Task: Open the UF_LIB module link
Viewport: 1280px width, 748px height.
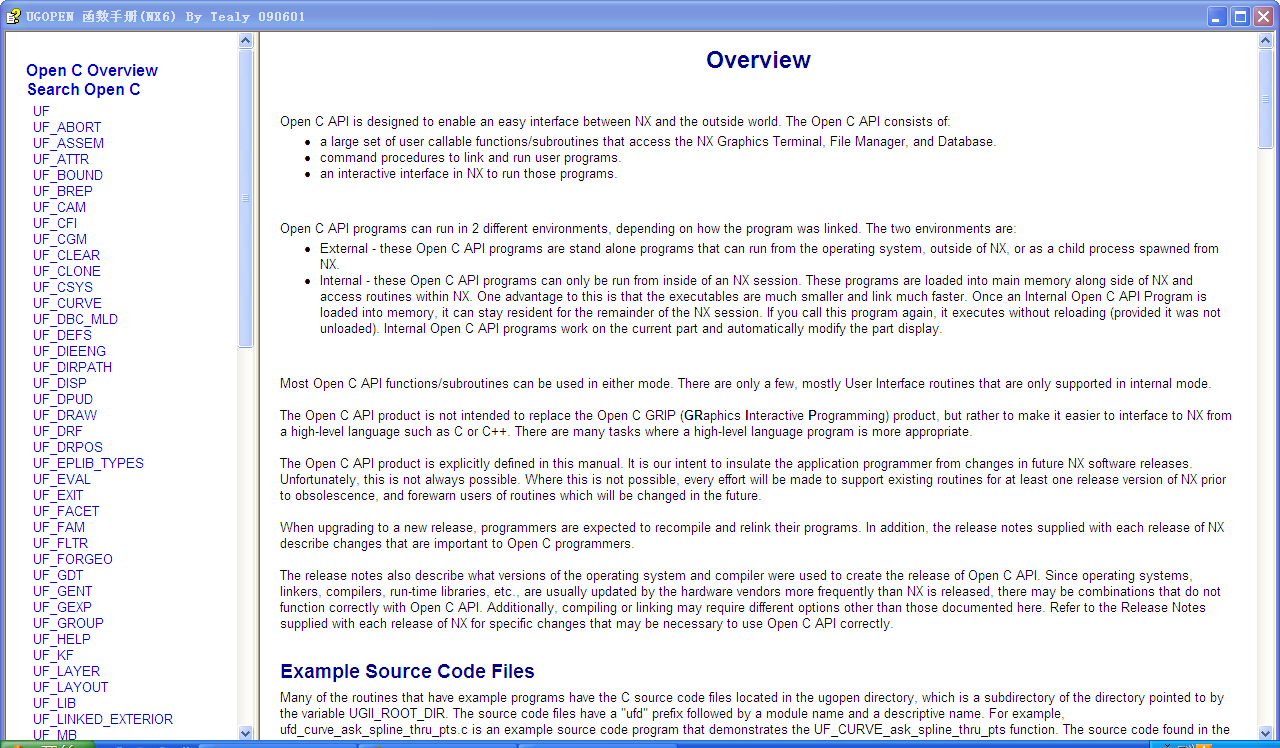Action: pyautogui.click(x=54, y=703)
